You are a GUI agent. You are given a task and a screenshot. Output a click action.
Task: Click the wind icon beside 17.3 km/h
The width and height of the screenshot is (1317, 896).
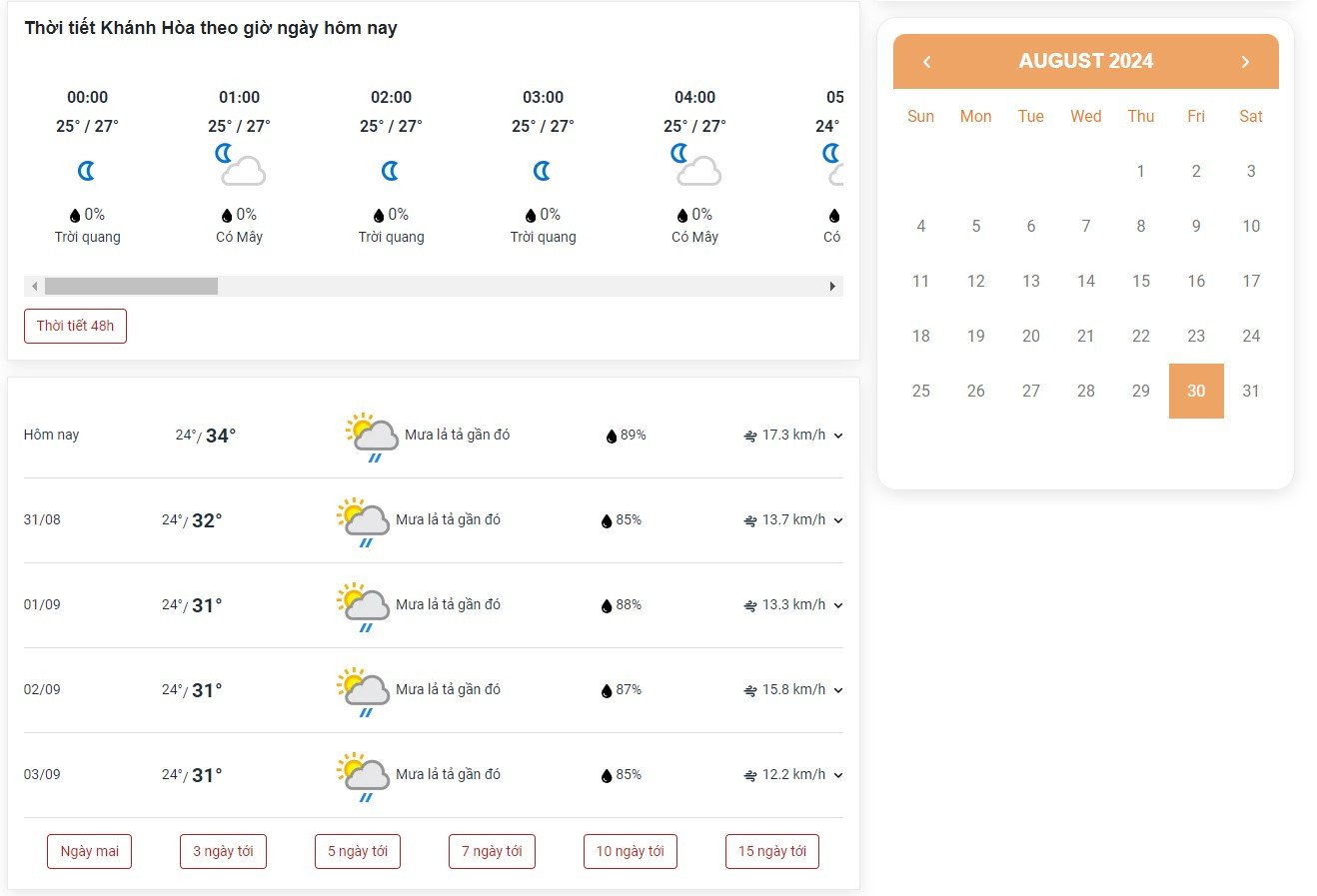[750, 436]
